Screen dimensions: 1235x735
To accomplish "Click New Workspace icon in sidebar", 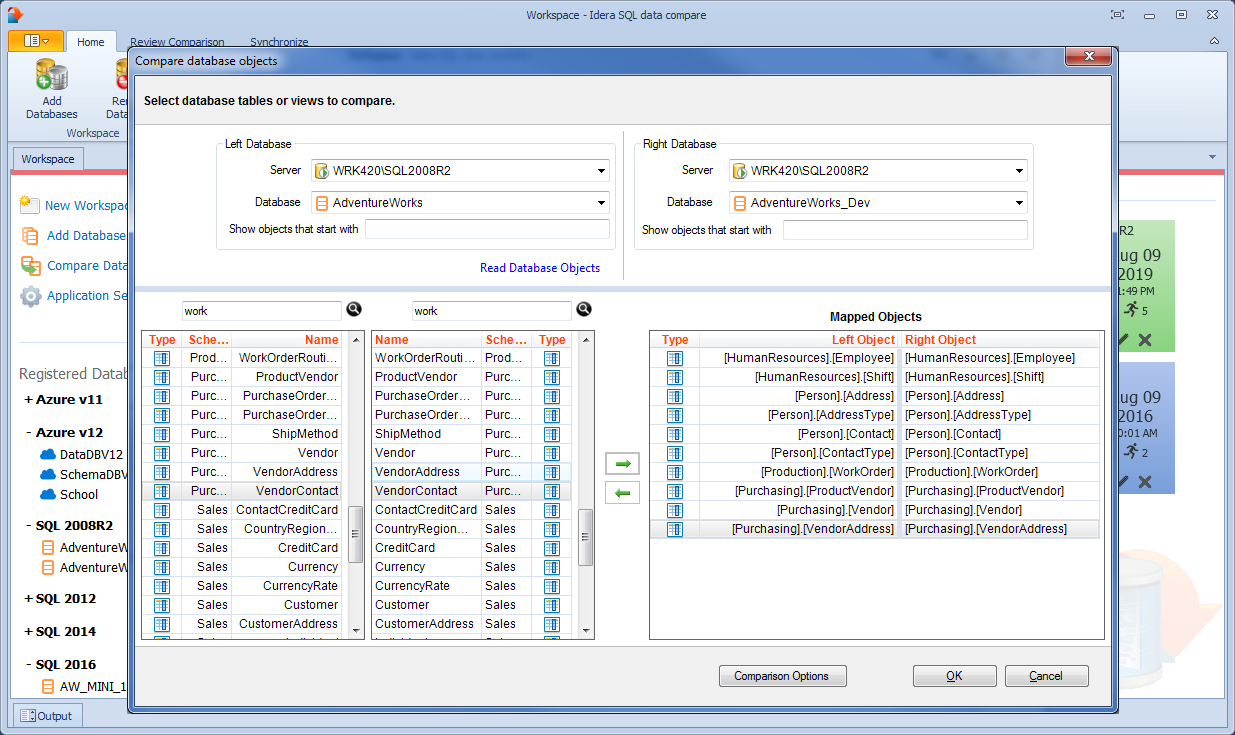I will click(x=30, y=205).
